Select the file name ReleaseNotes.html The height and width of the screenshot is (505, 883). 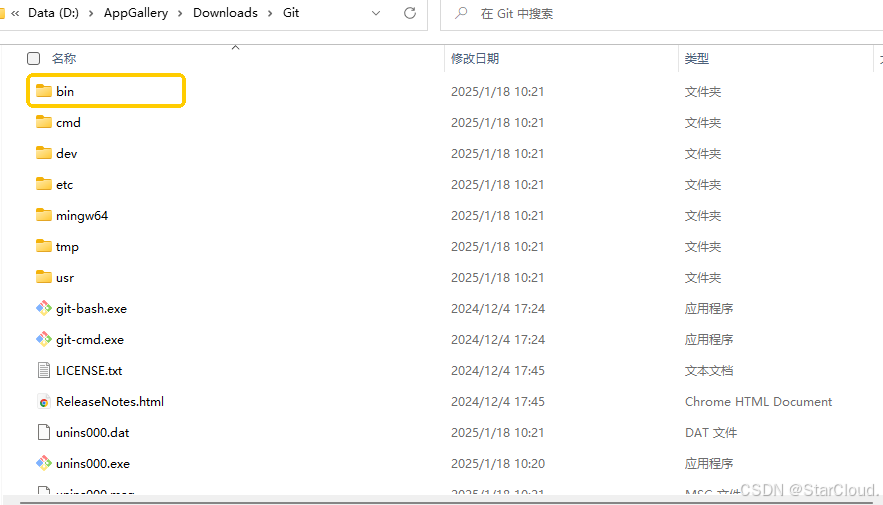(x=110, y=401)
